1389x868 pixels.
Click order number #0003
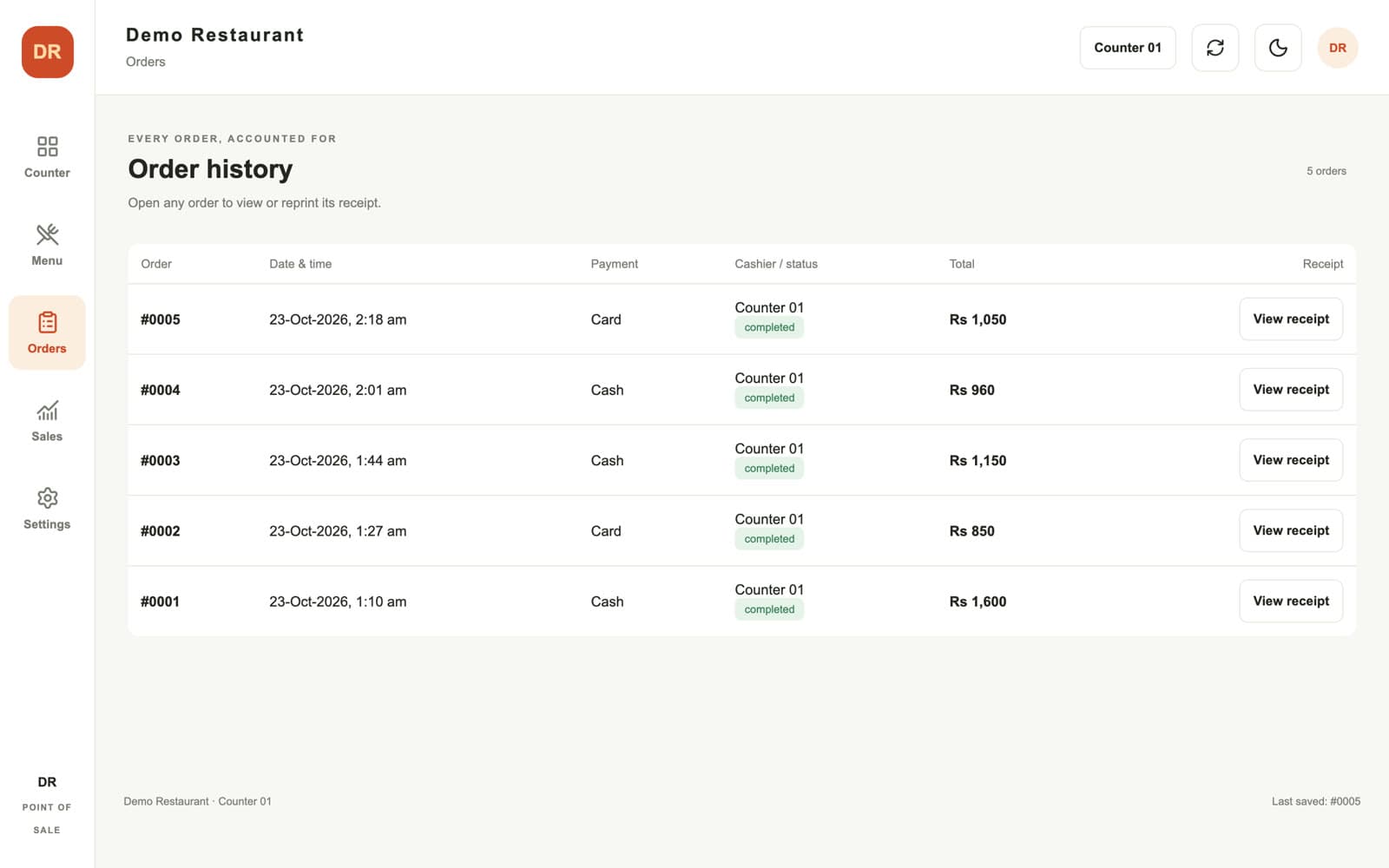[x=161, y=461]
